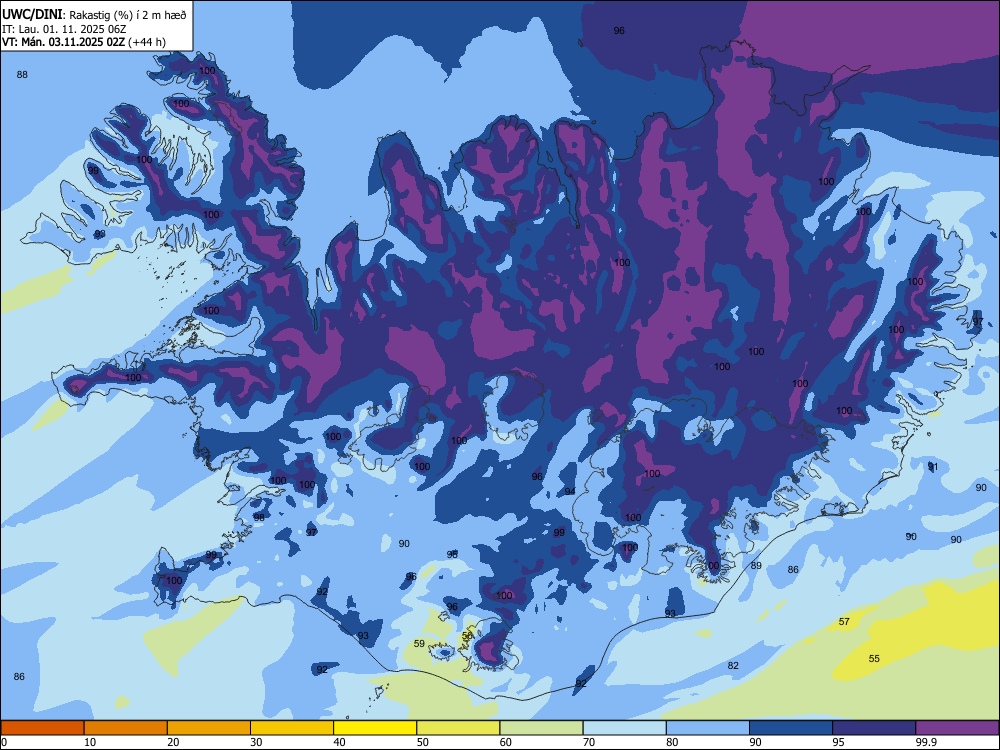The width and height of the screenshot is (1000, 750).
Task: Click the legend scale label '70'
Action: tap(589, 742)
